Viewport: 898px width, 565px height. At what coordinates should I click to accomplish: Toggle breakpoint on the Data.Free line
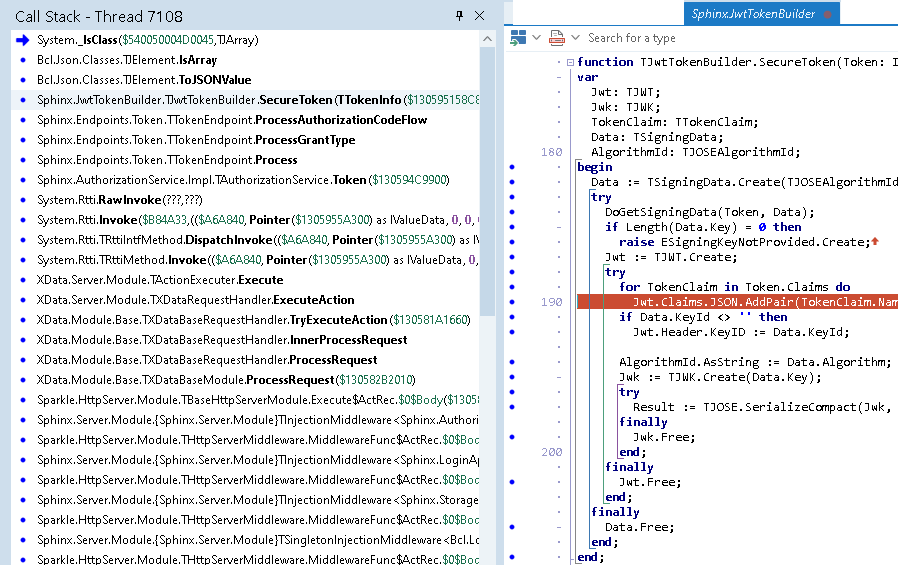(x=513, y=527)
